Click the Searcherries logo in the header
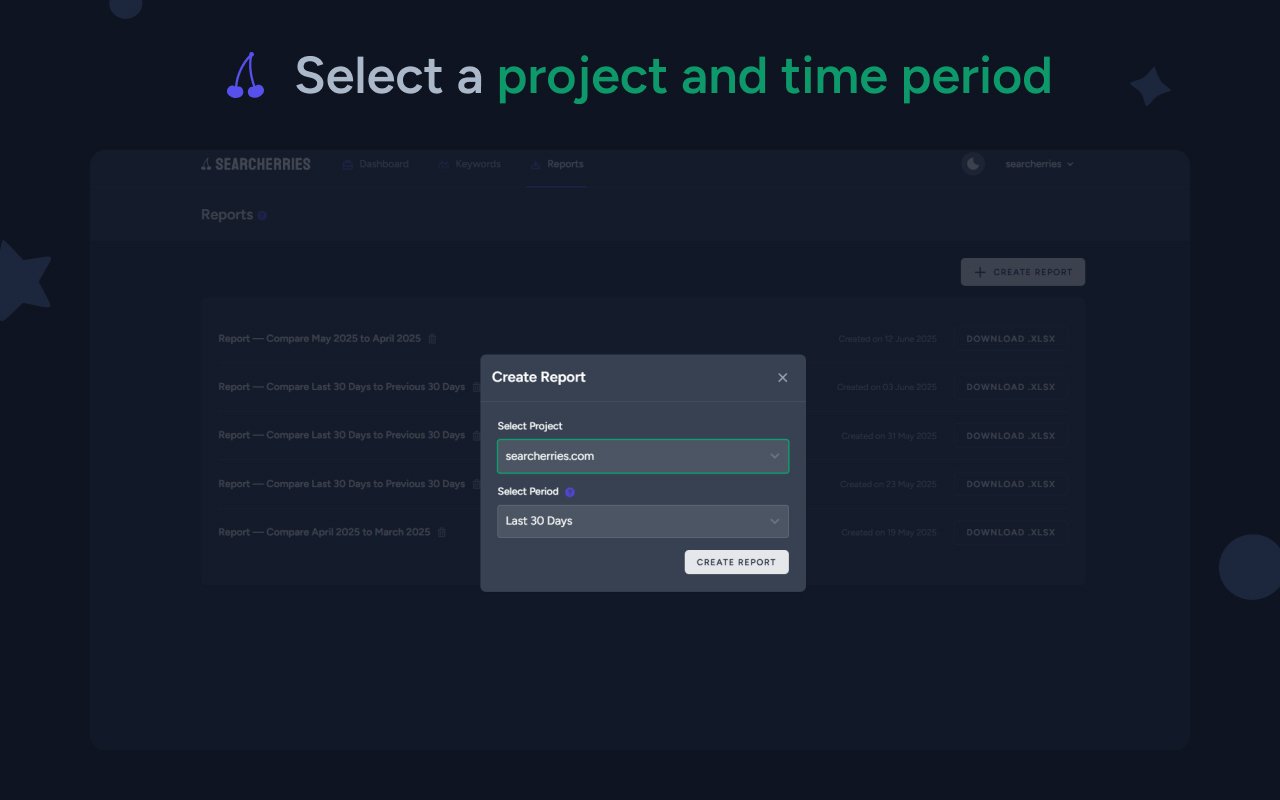1280x800 pixels. coord(256,164)
